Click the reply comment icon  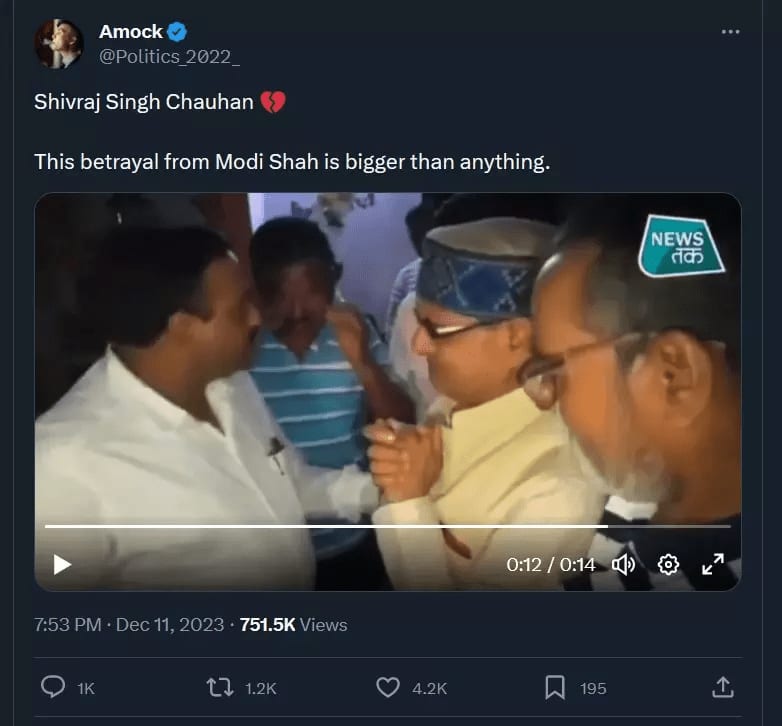pyautogui.click(x=52, y=687)
